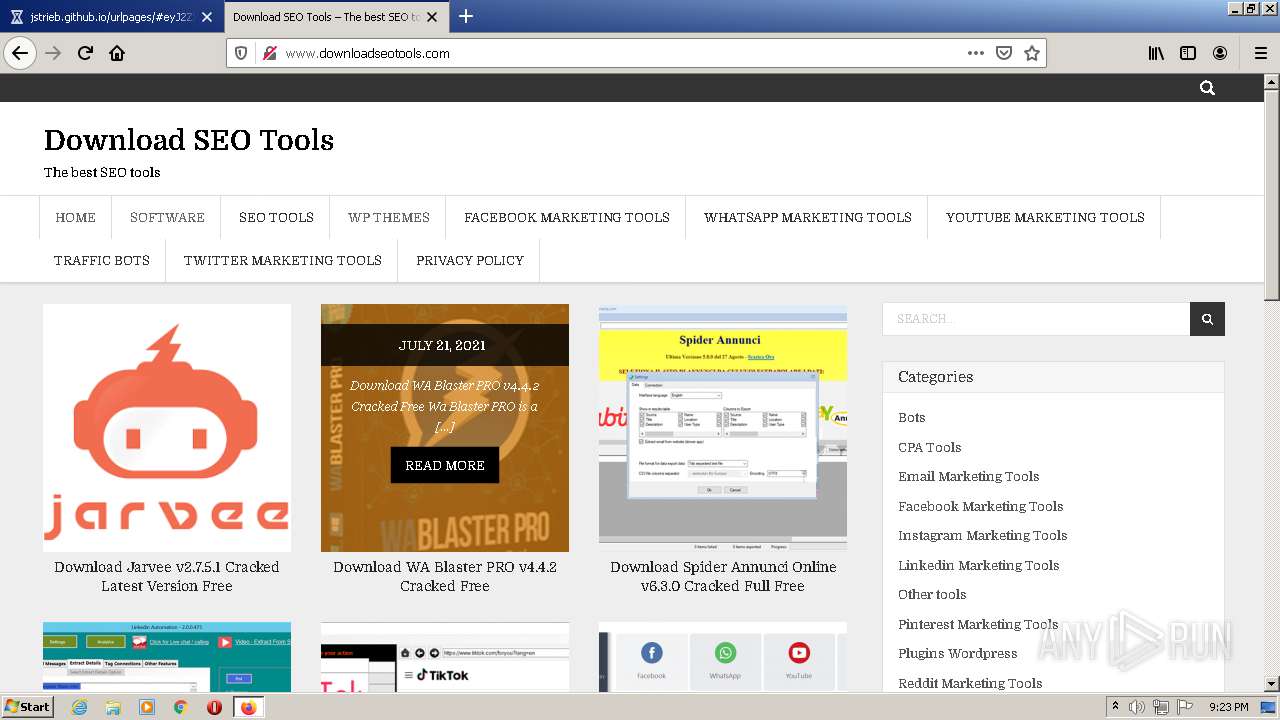
Task: Click the page vertical scrollbar thumb
Action: 1271,195
